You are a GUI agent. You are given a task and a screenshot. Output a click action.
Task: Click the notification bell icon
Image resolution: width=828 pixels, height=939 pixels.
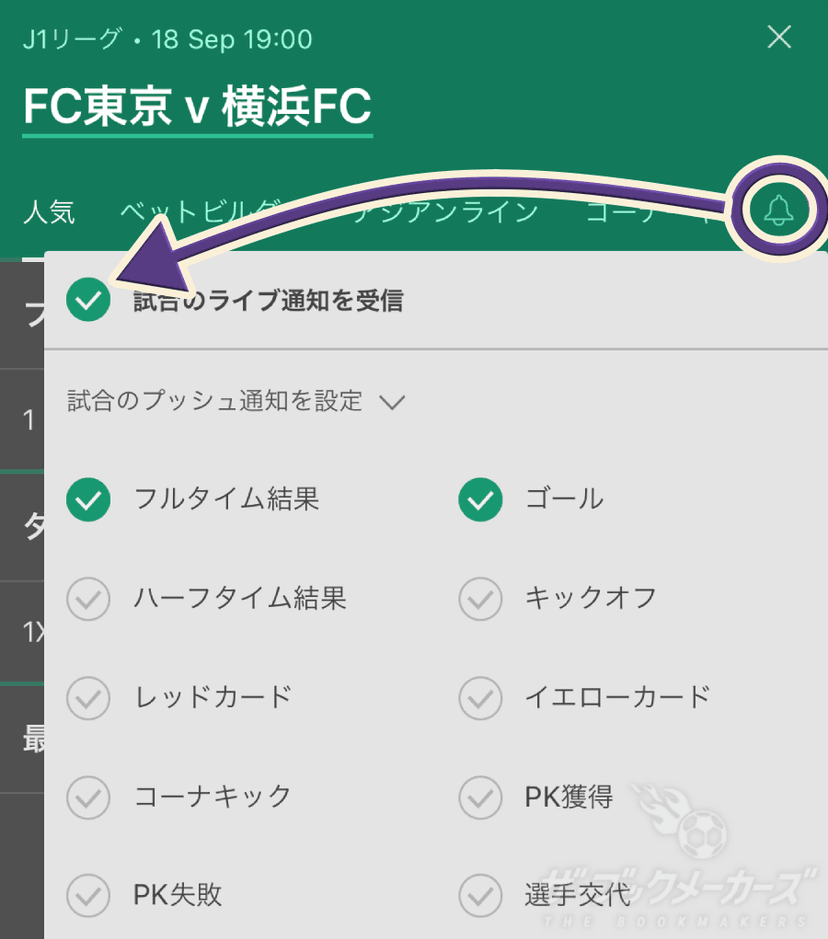[x=779, y=210]
